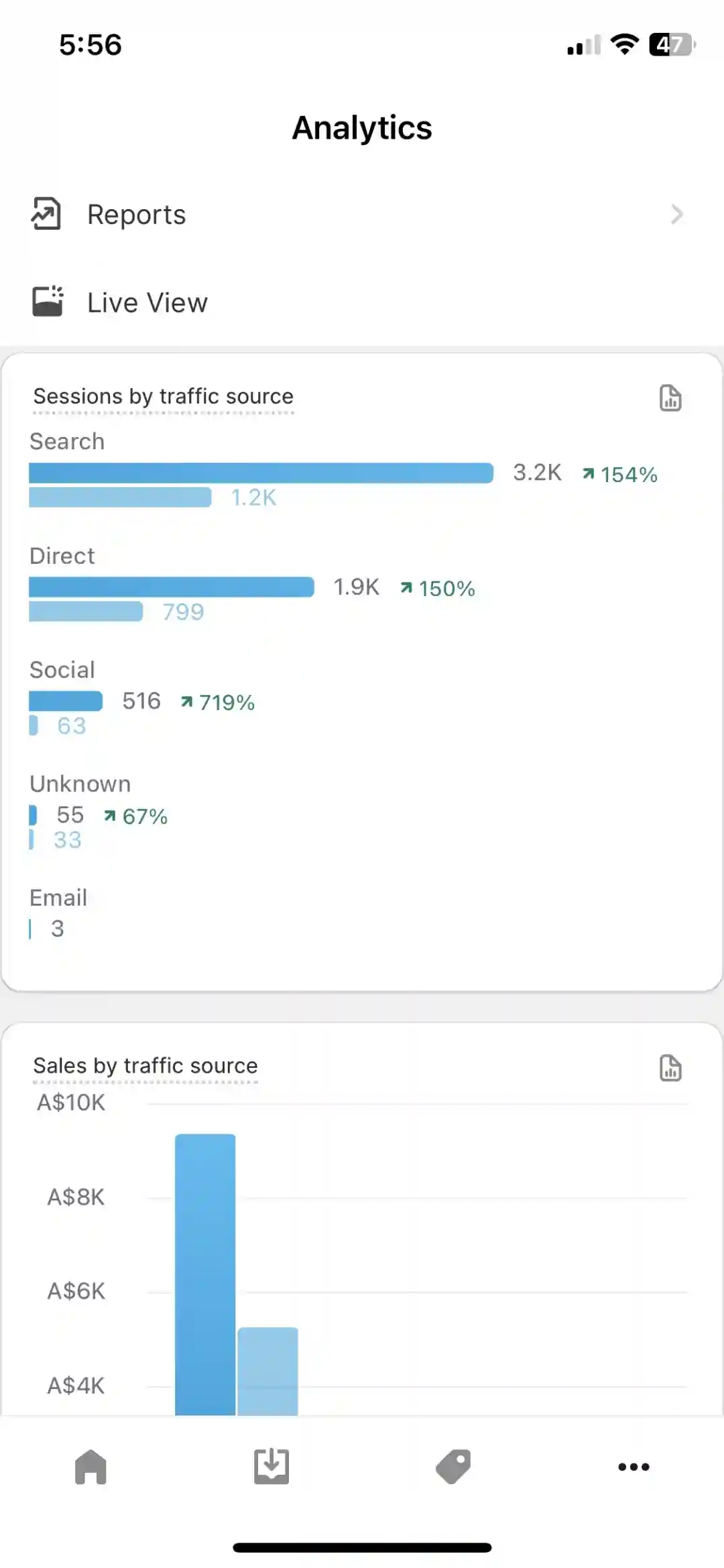Screen dimensions: 724x1568
Task: Open the Products tag tab icon
Action: [453, 1467]
